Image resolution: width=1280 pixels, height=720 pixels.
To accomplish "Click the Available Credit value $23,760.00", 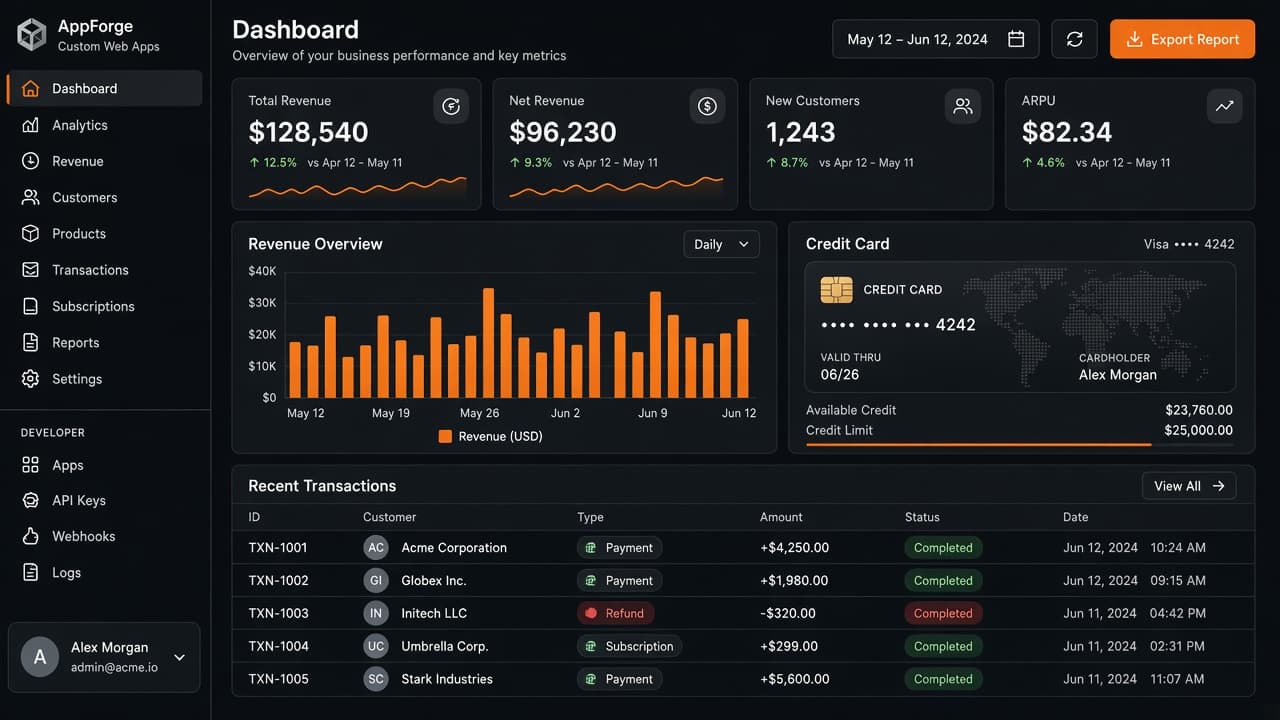I will 1199,410.
